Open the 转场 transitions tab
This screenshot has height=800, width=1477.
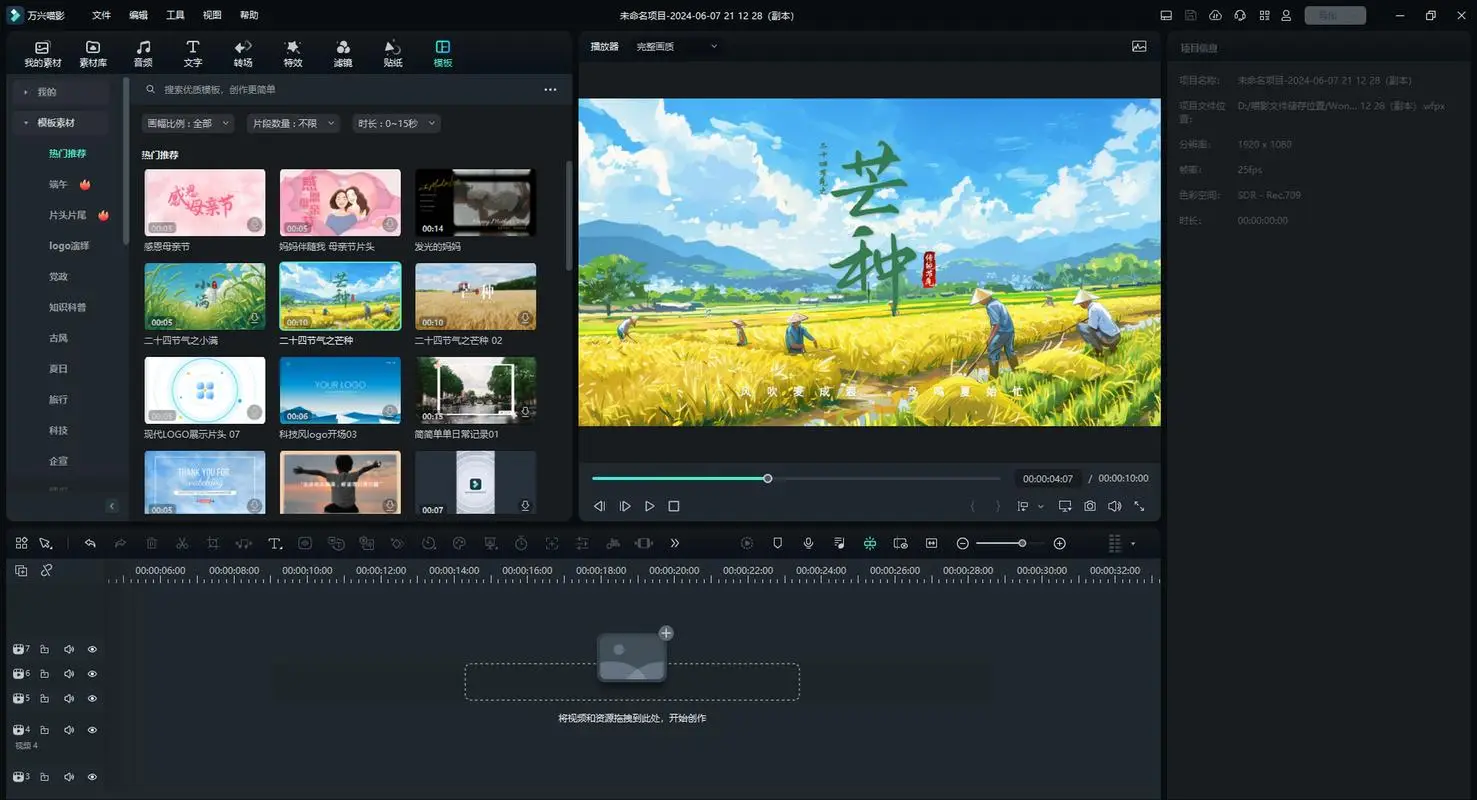[243, 54]
